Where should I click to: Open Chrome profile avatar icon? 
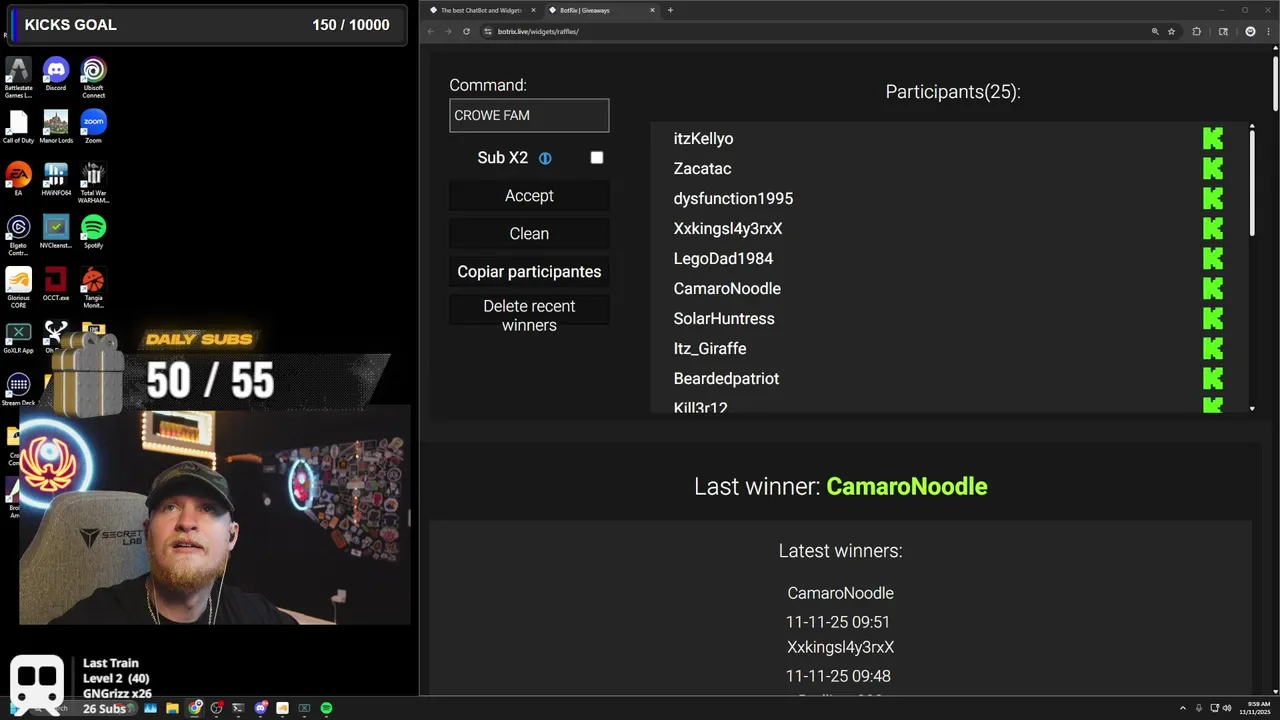pyautogui.click(x=1250, y=31)
